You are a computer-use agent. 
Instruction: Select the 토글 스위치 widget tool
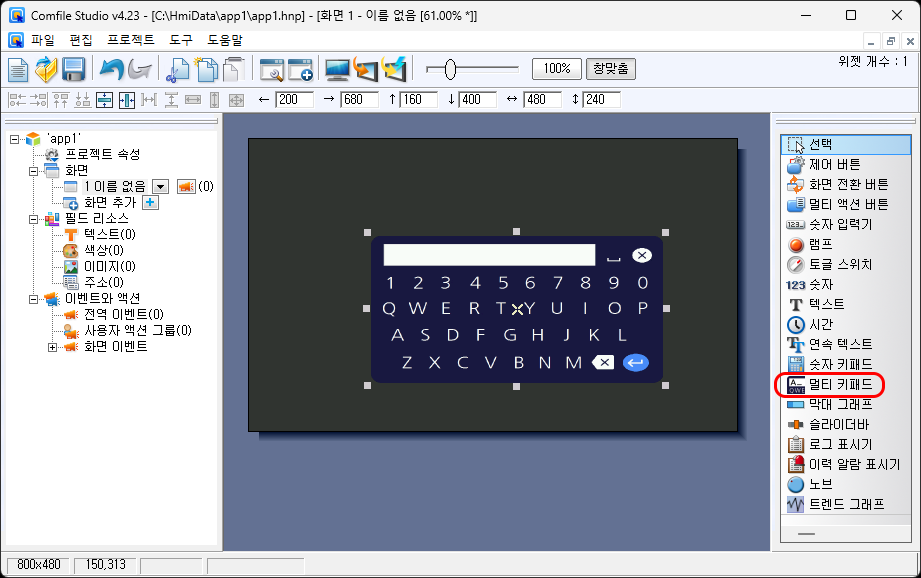click(x=840, y=264)
